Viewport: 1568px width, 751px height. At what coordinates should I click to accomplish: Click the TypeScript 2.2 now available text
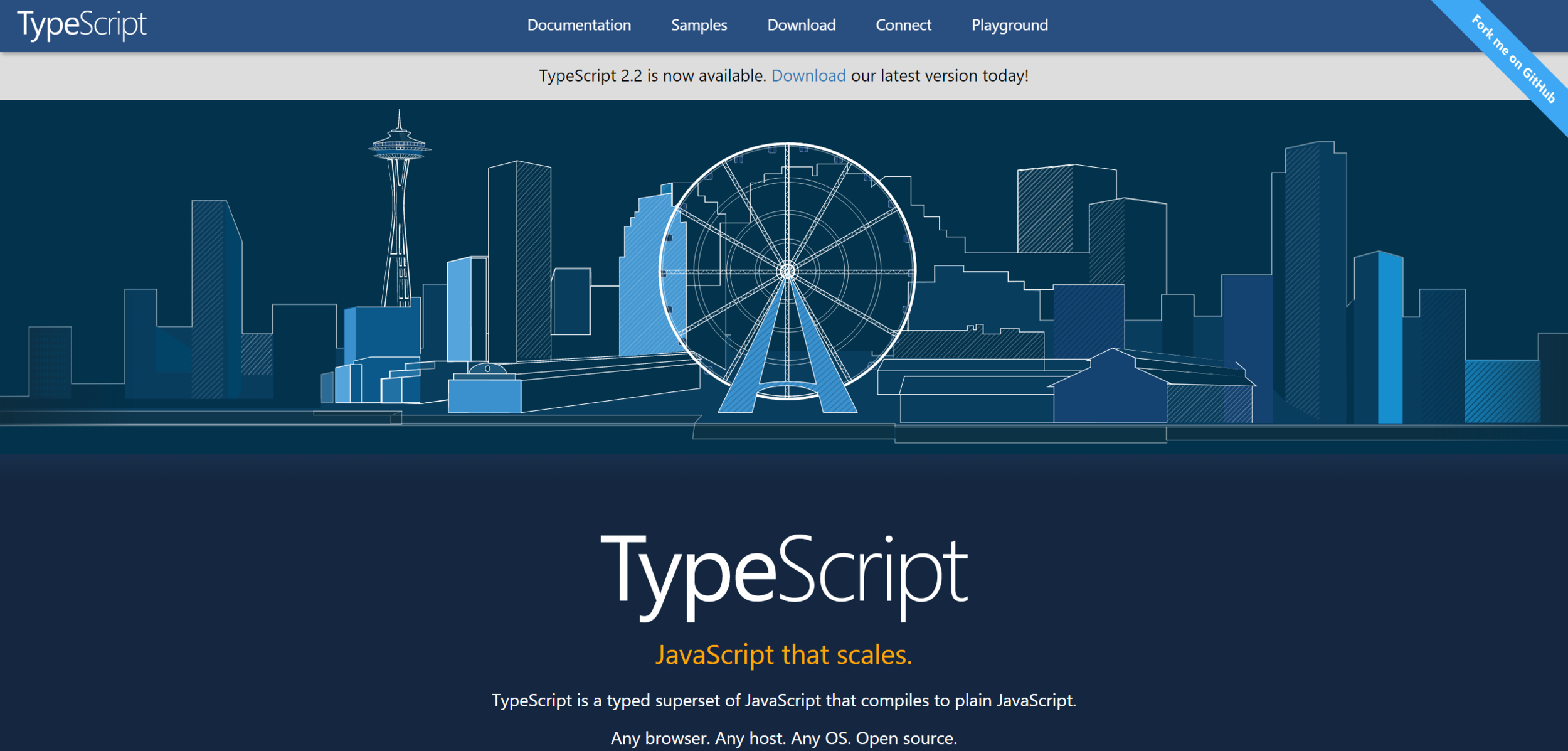point(652,76)
